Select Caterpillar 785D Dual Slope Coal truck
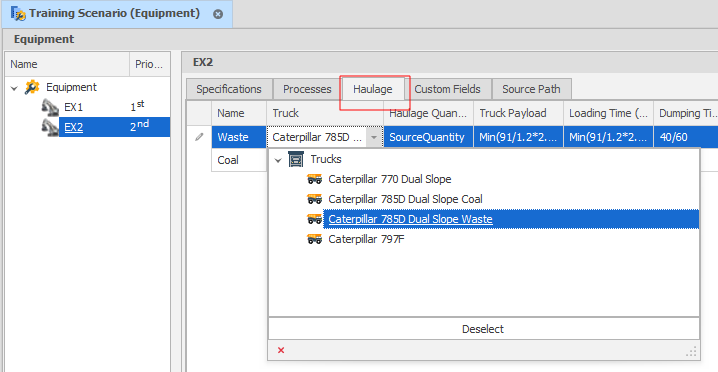This screenshot has height=372, width=718. tap(405, 199)
